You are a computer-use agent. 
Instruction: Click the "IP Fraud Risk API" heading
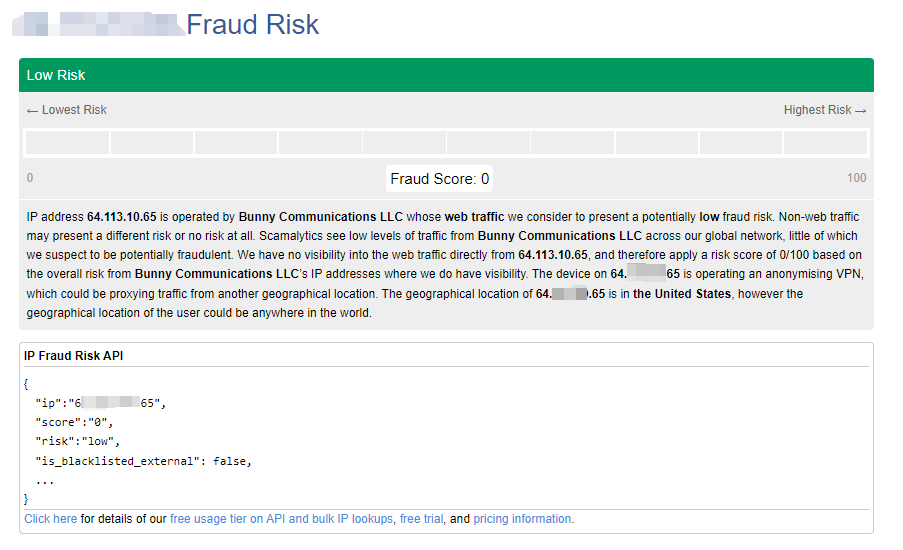click(74, 356)
